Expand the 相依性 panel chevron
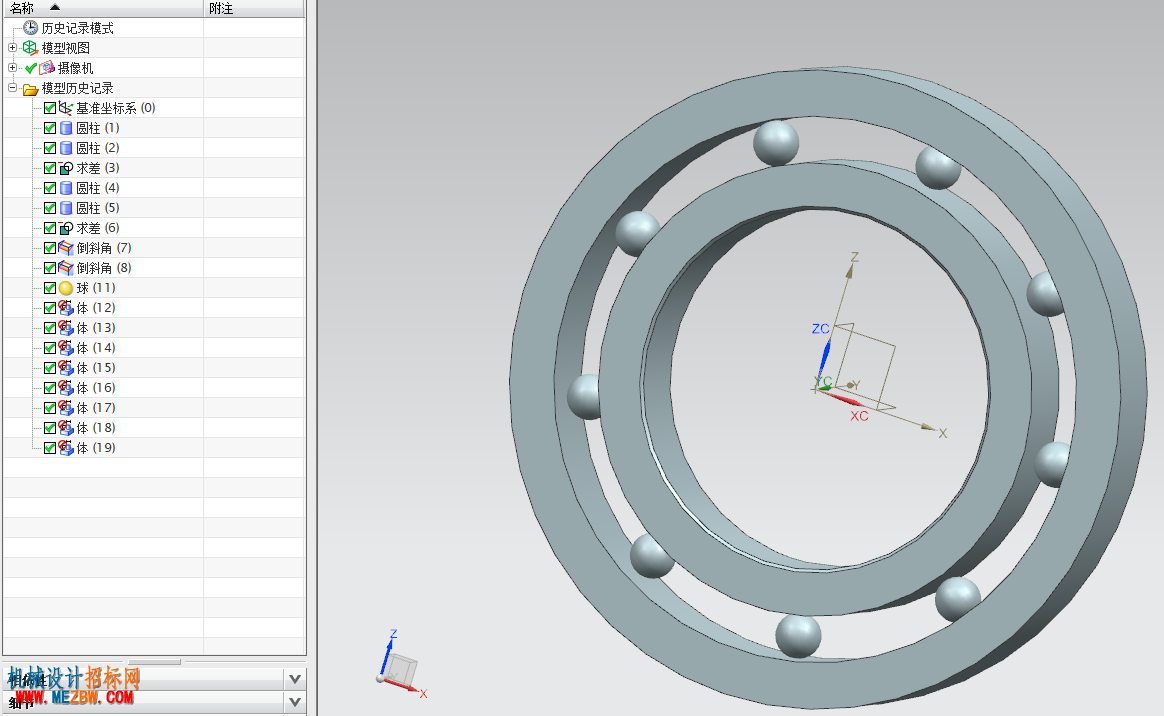The width and height of the screenshot is (1164, 716). point(295,679)
